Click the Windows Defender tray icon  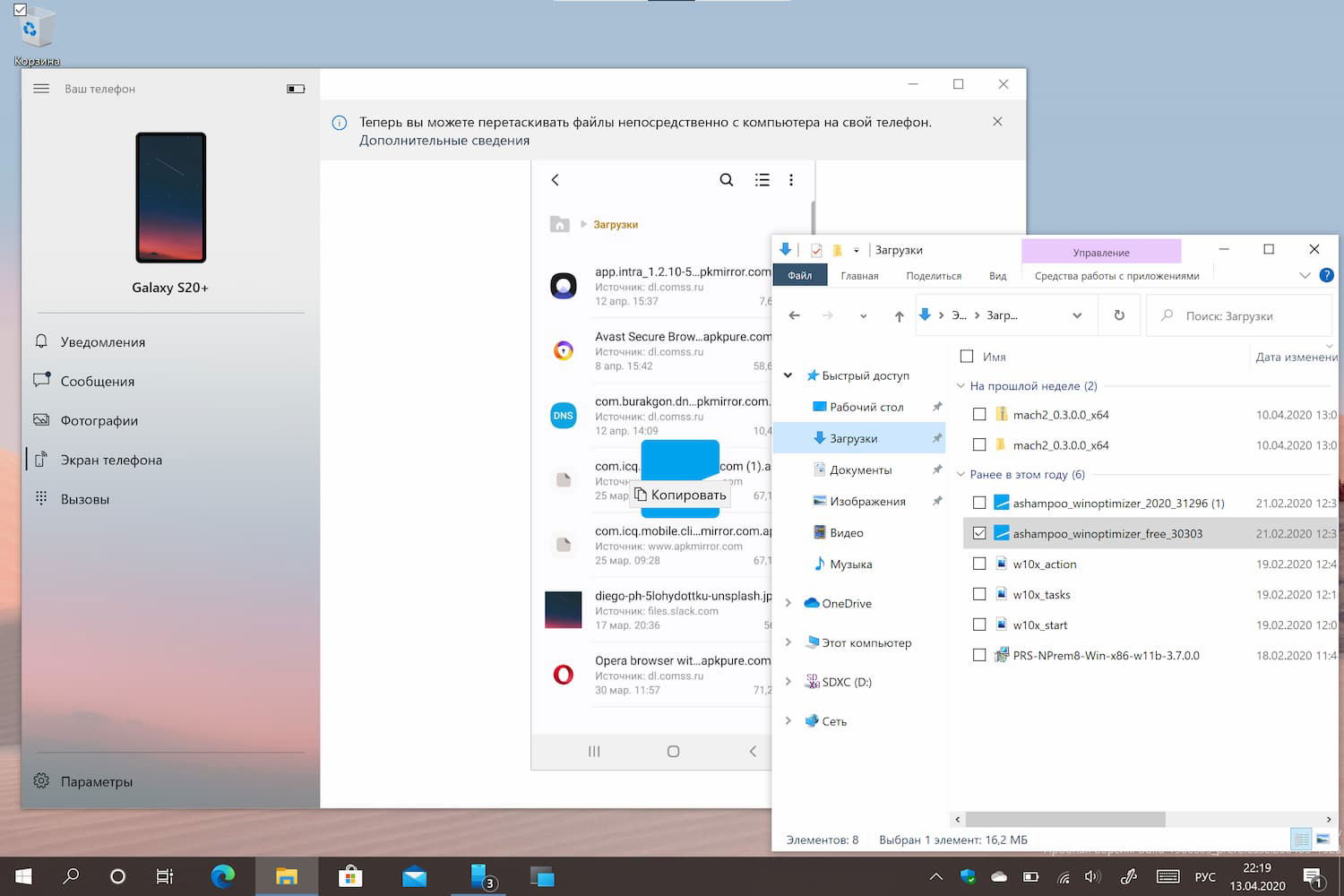coord(968,876)
